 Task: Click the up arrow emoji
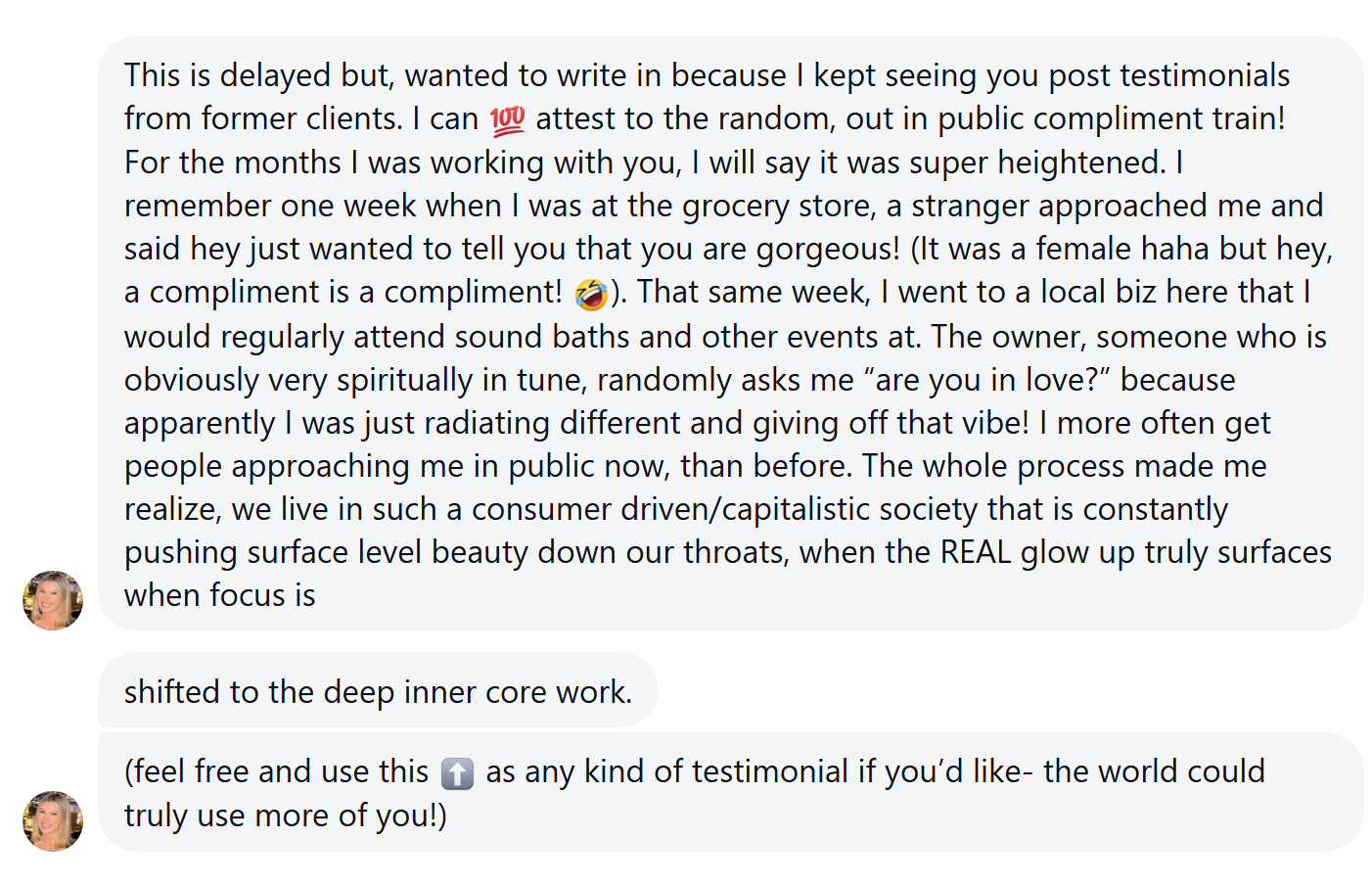457,773
